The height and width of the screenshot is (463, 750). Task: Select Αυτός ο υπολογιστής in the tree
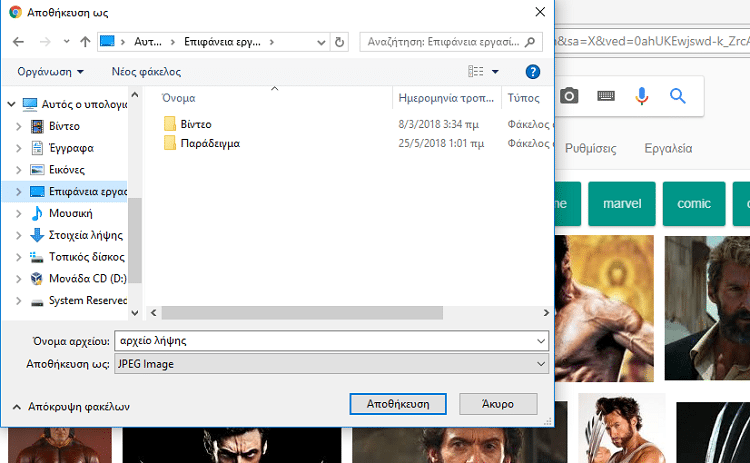(x=84, y=104)
